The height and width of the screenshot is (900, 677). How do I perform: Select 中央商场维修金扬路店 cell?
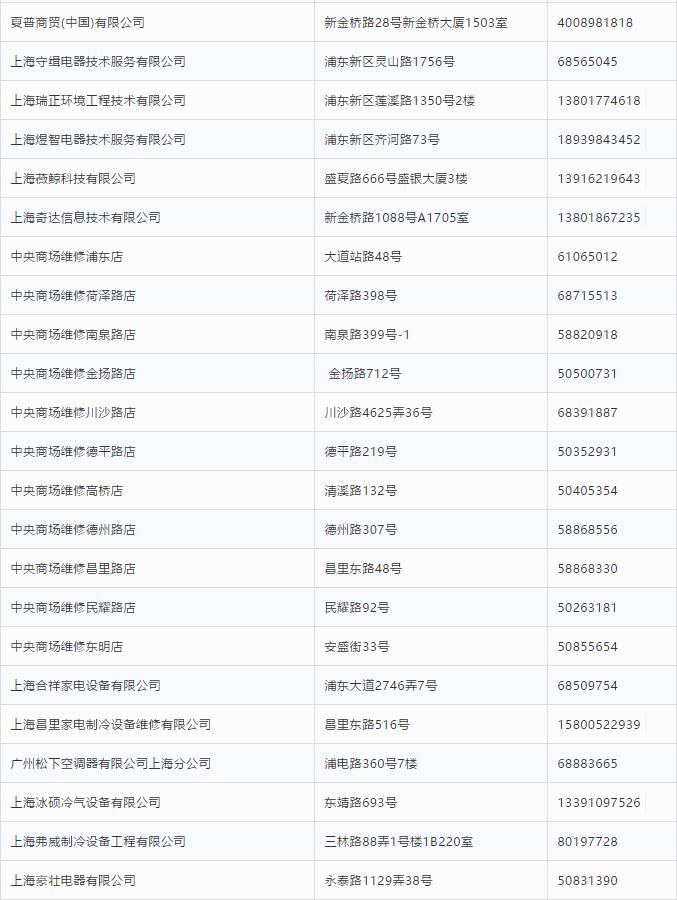point(157,374)
